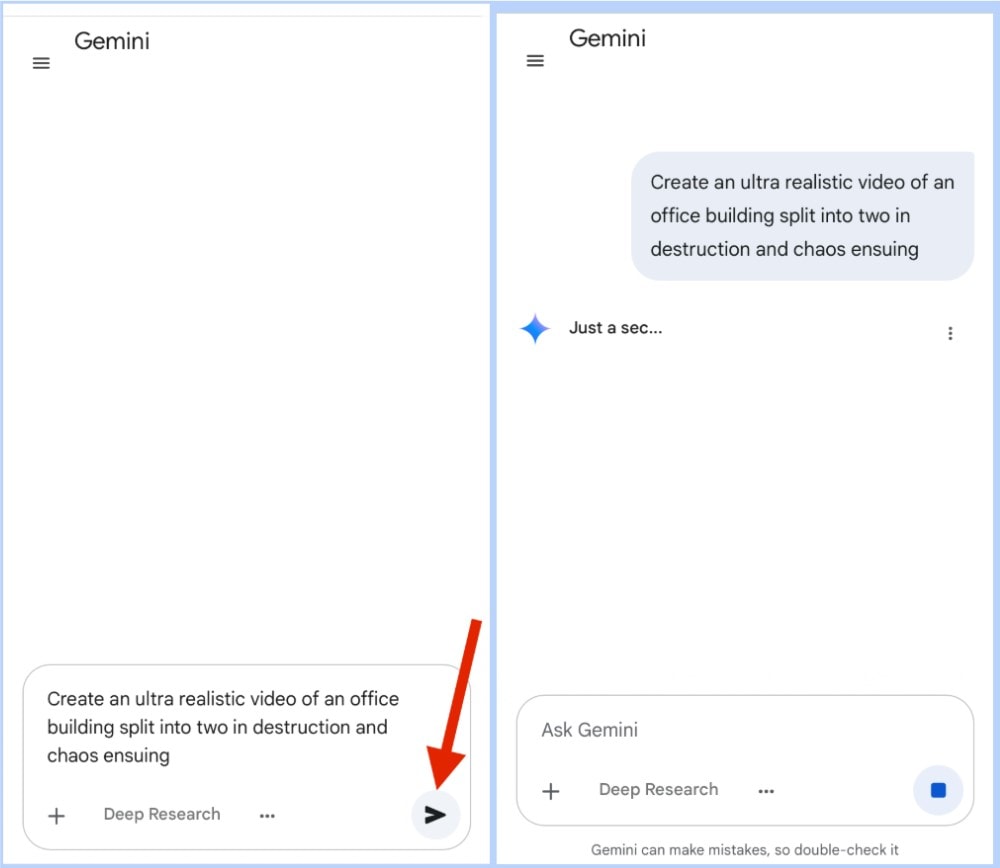
Task: Click plus icon in right Ask Gemini box
Action: (x=550, y=791)
